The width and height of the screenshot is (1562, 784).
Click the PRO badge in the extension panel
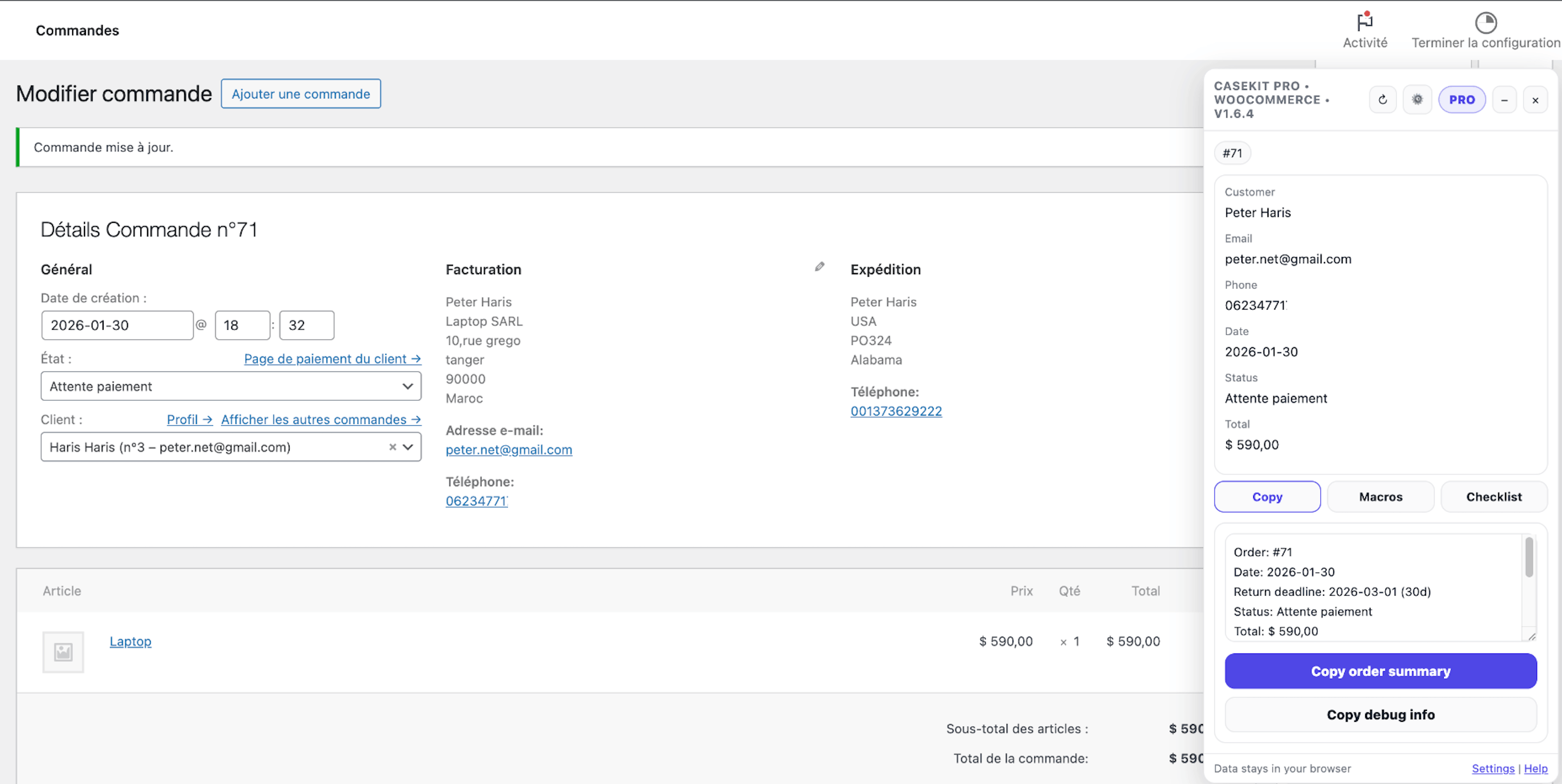(1462, 100)
